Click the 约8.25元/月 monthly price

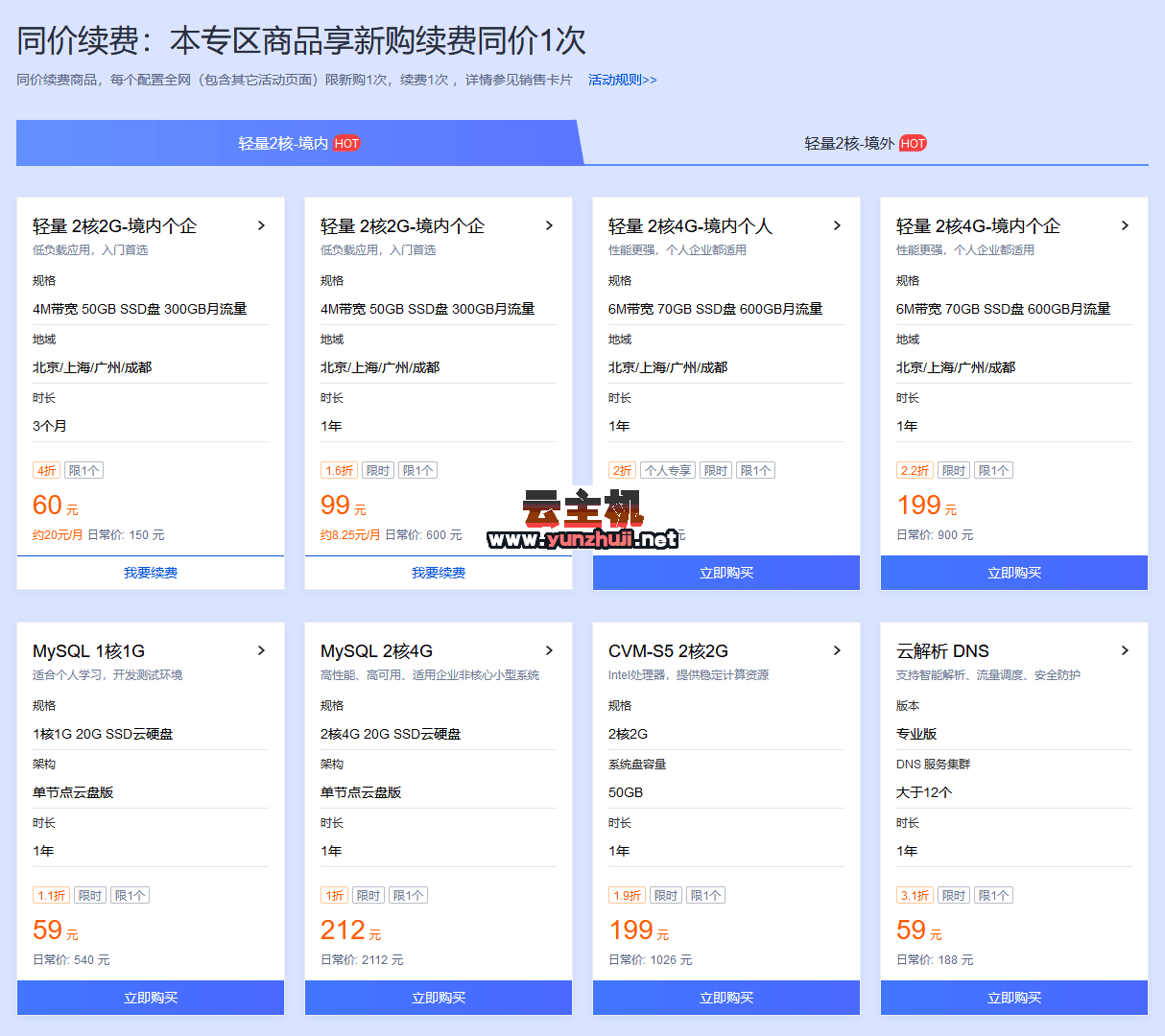(350, 535)
